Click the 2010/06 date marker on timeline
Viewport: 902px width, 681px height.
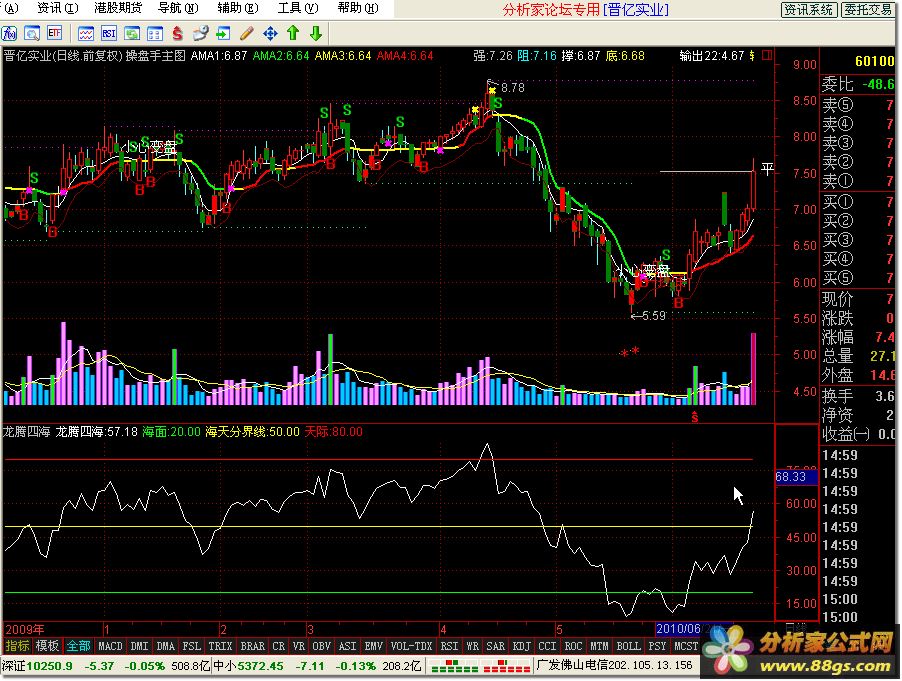pyautogui.click(x=681, y=629)
